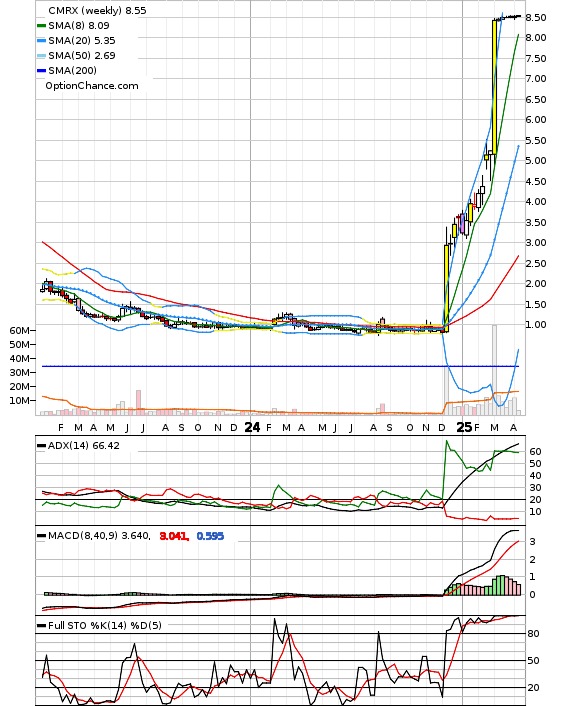Click the MACD(8,40,9) indicator label

99,536
